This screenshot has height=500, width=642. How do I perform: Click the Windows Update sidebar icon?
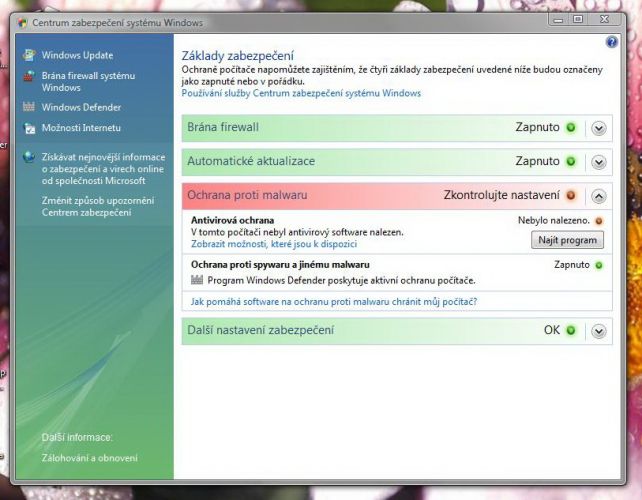pos(29,55)
